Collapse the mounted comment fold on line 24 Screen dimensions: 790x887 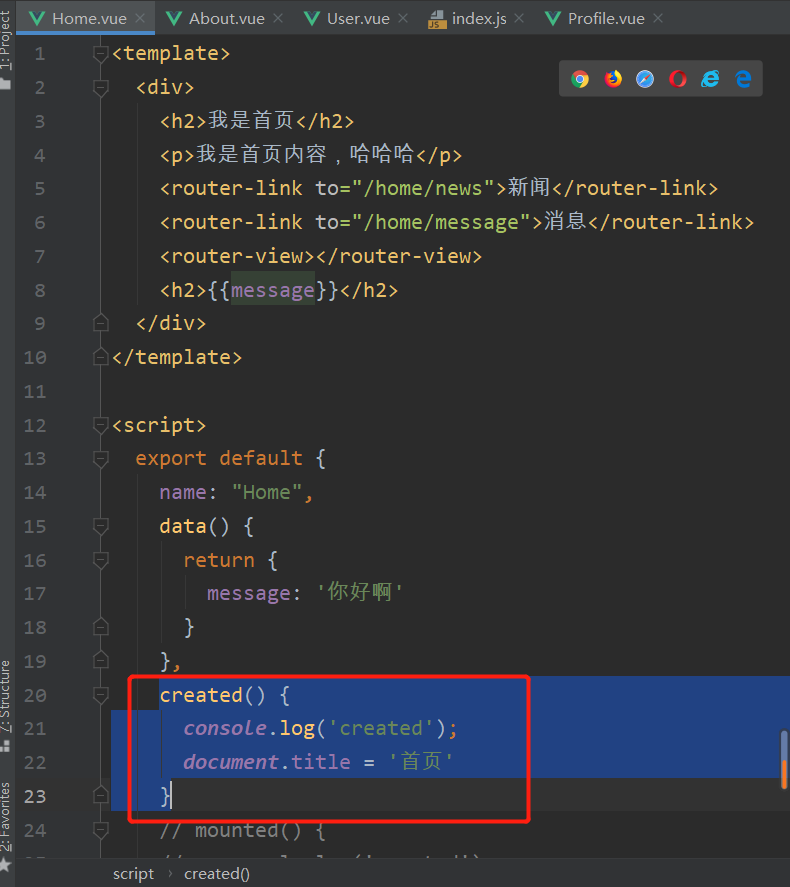tap(101, 830)
